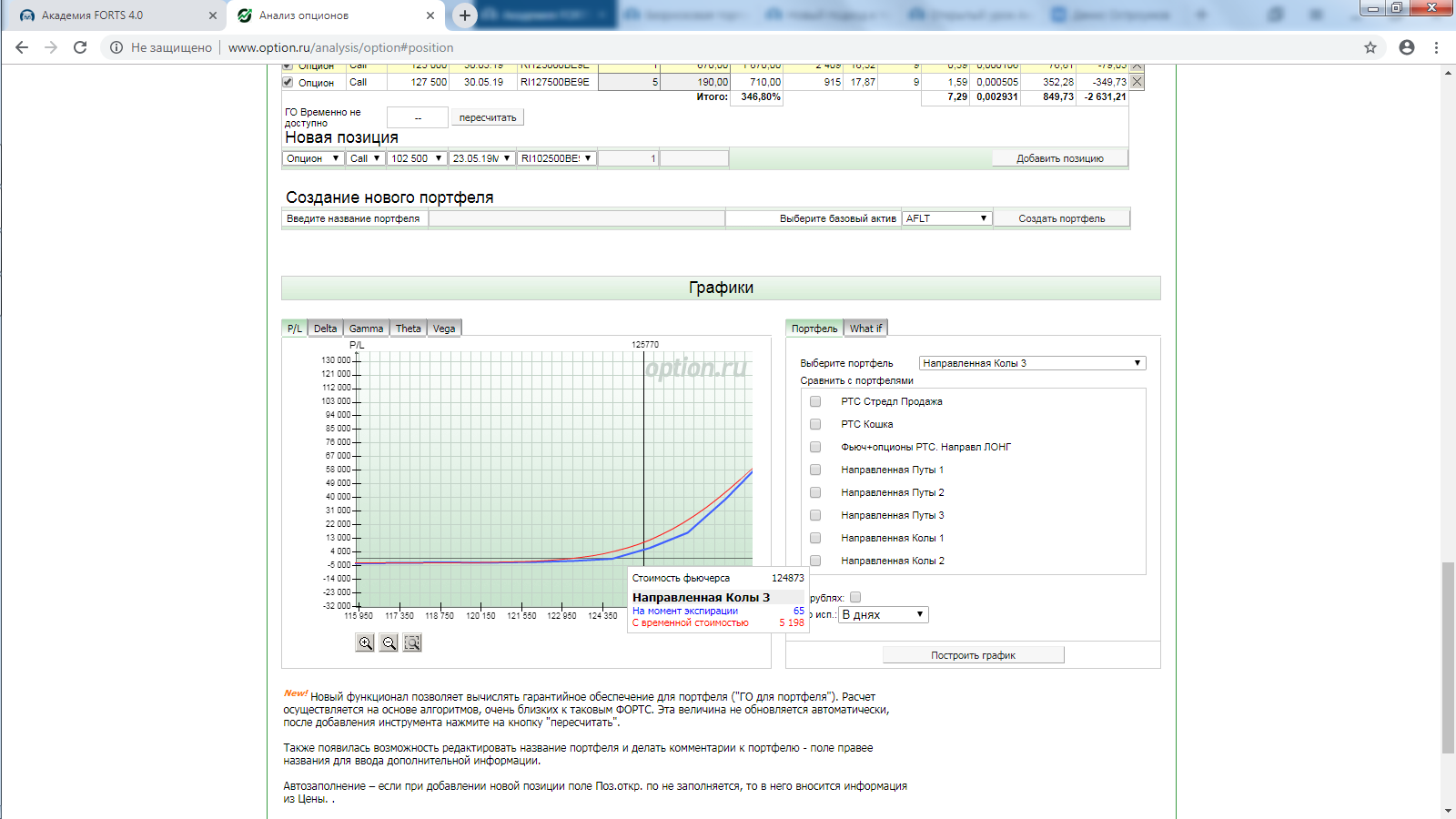Click the reset zoom chart icon
The height and width of the screenshot is (819, 1456).
click(x=412, y=643)
